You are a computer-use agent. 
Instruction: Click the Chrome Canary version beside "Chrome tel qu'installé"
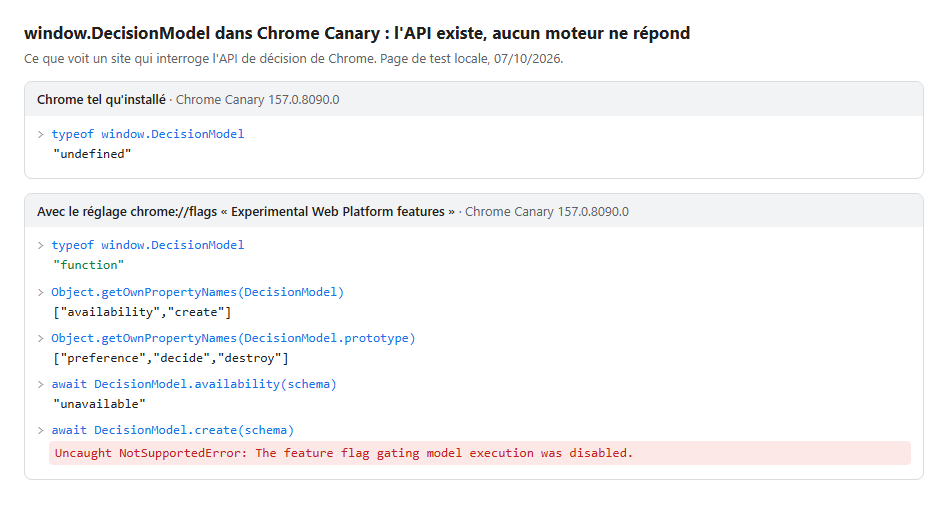pyautogui.click(x=258, y=99)
